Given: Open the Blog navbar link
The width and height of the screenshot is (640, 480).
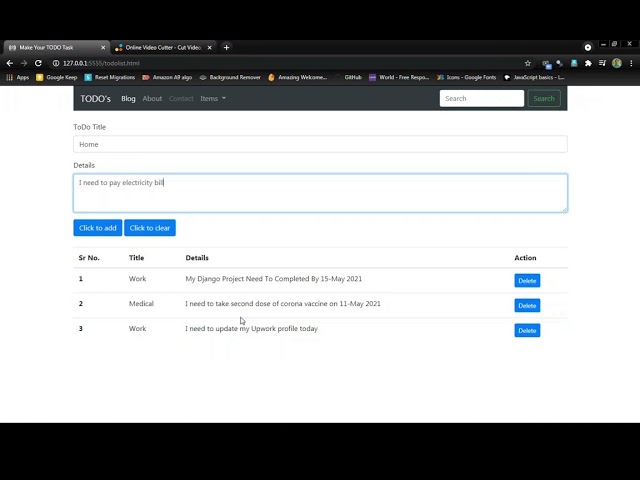Looking at the screenshot, I should coord(128,99).
